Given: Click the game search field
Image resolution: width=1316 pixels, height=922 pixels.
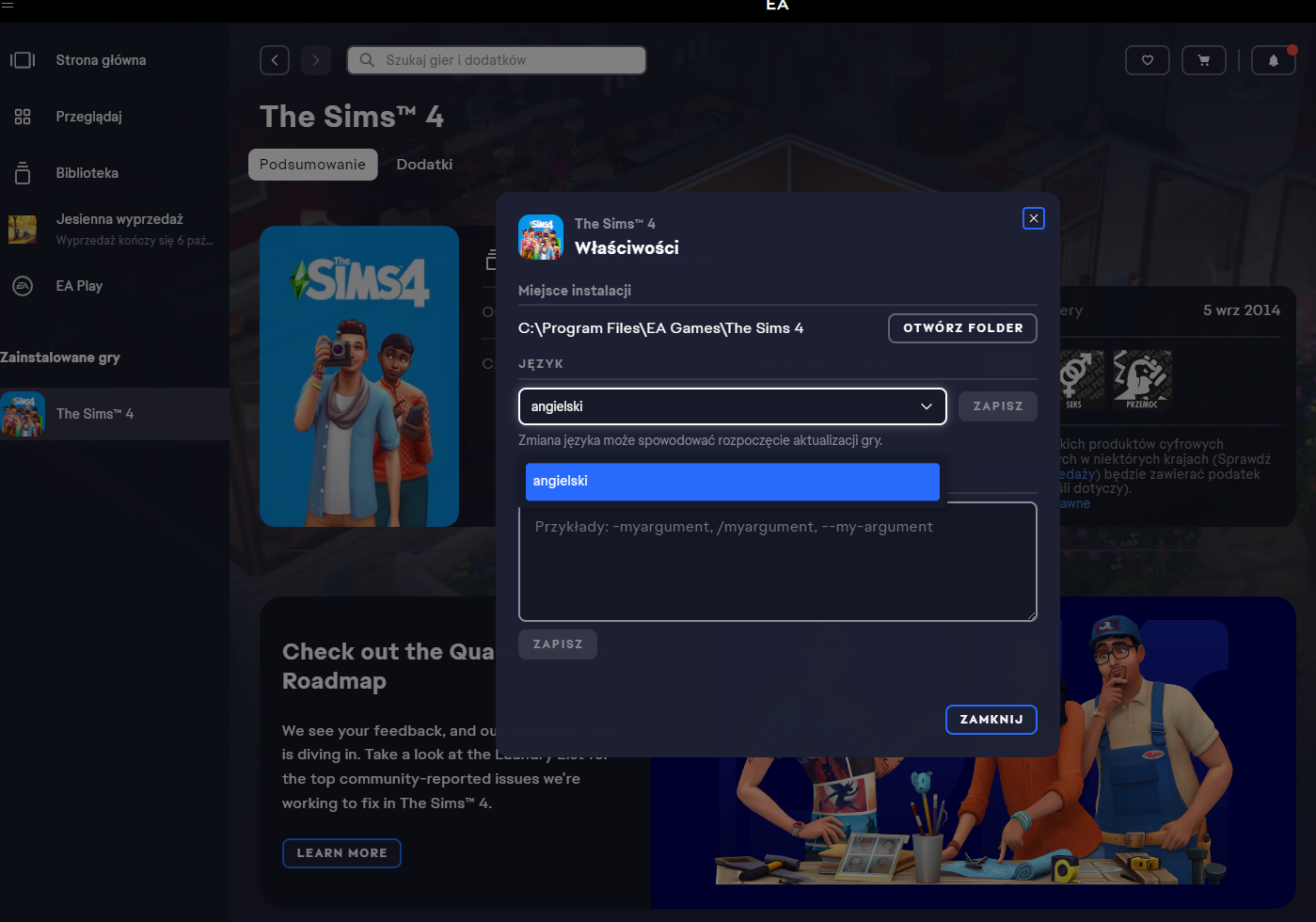Looking at the screenshot, I should (497, 60).
